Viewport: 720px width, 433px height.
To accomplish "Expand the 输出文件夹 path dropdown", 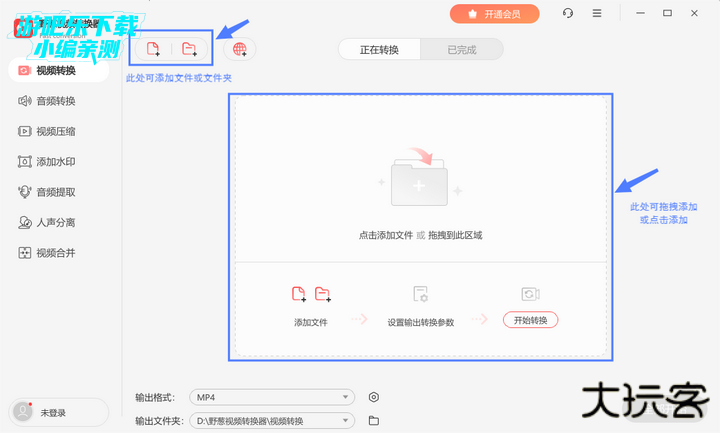I will tap(272, 421).
